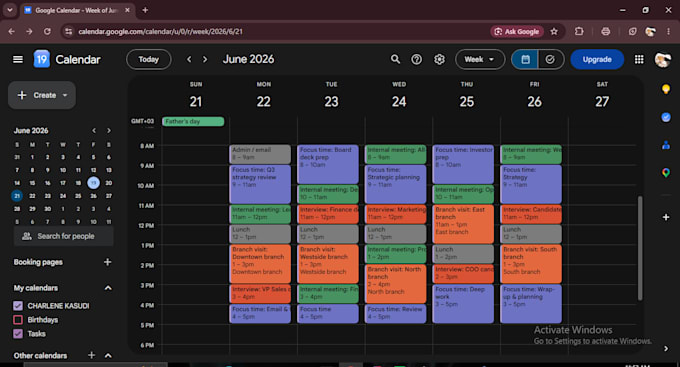
Task: Open the Support question mark icon
Action: pyautogui.click(x=416, y=59)
